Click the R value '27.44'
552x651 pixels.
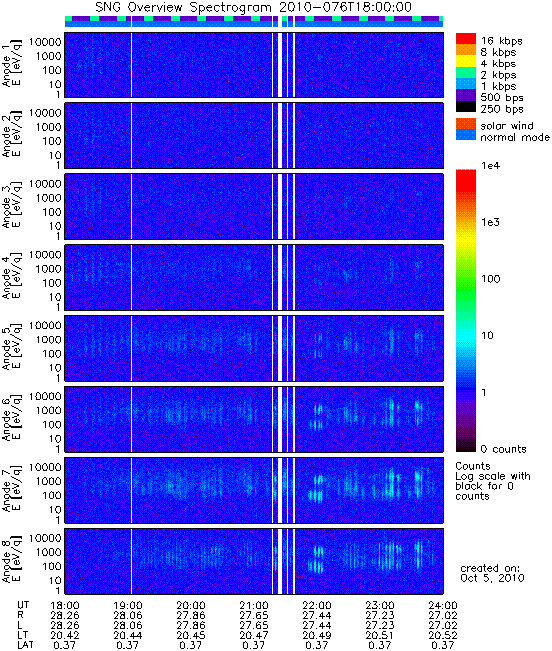click(317, 615)
